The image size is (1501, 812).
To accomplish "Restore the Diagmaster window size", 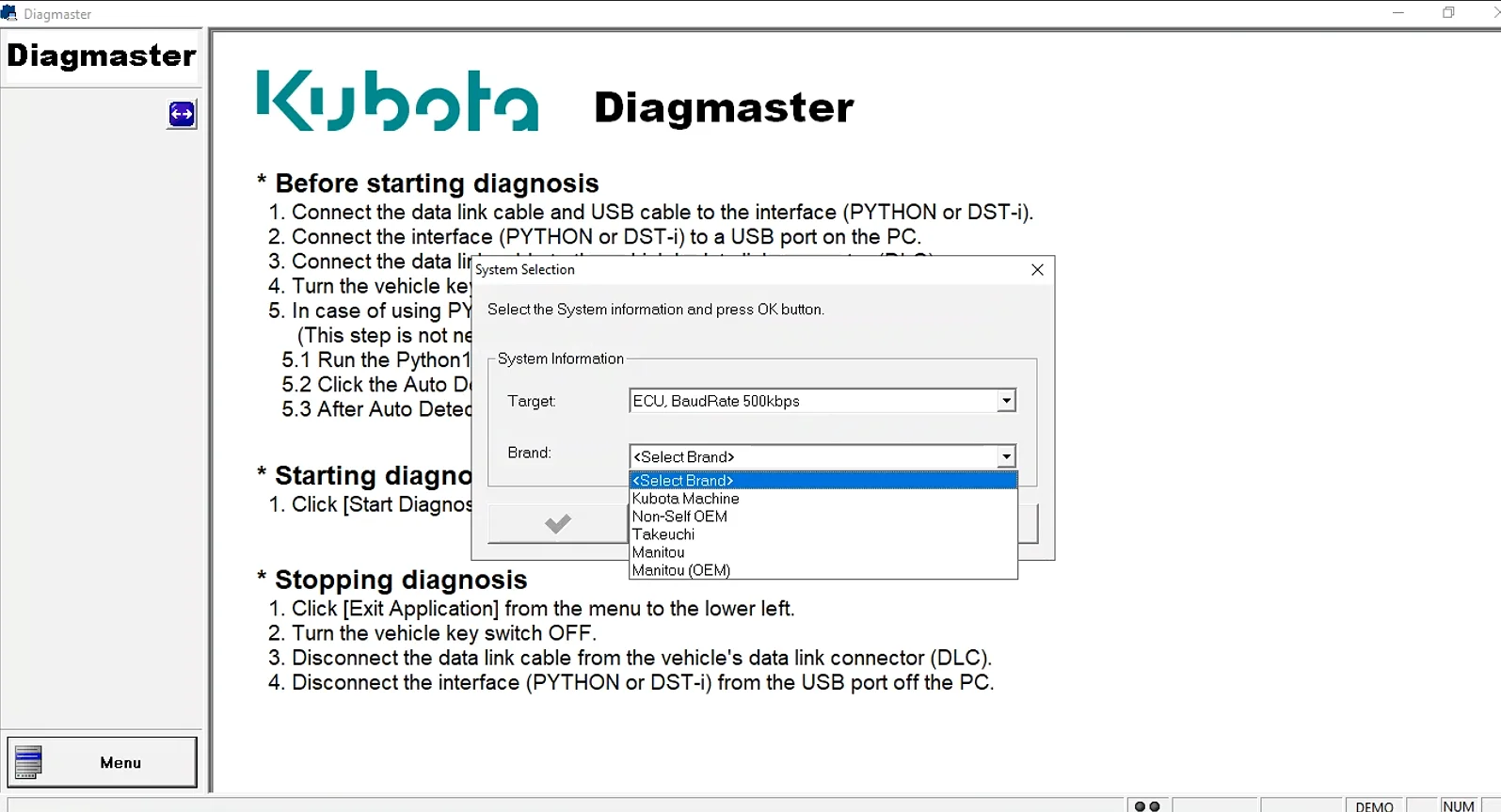I will [1448, 13].
